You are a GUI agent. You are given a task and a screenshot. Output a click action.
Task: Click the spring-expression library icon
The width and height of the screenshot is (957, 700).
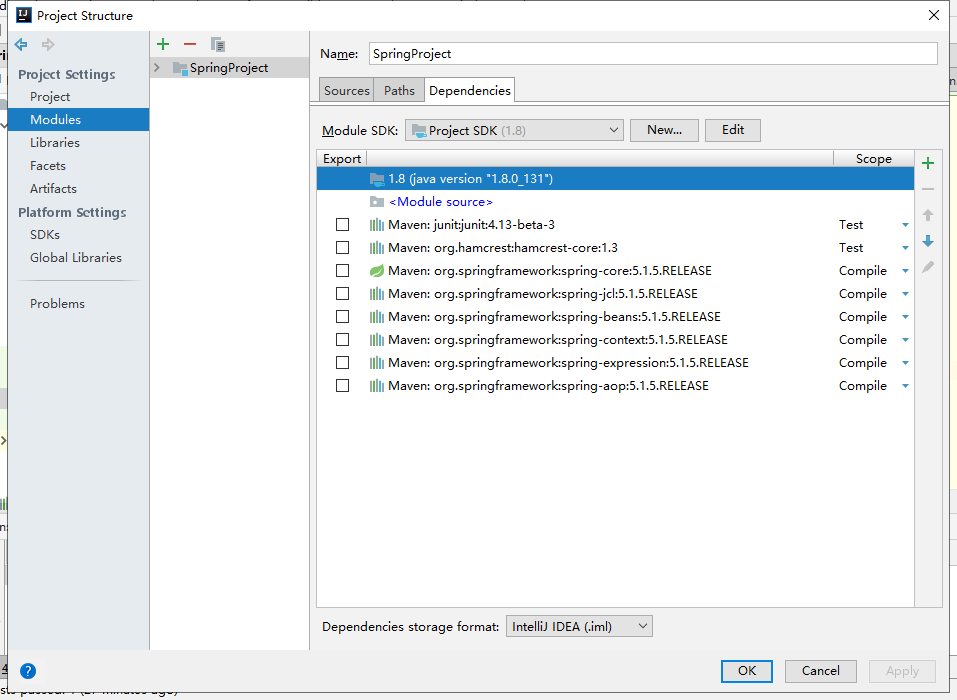tap(377, 363)
